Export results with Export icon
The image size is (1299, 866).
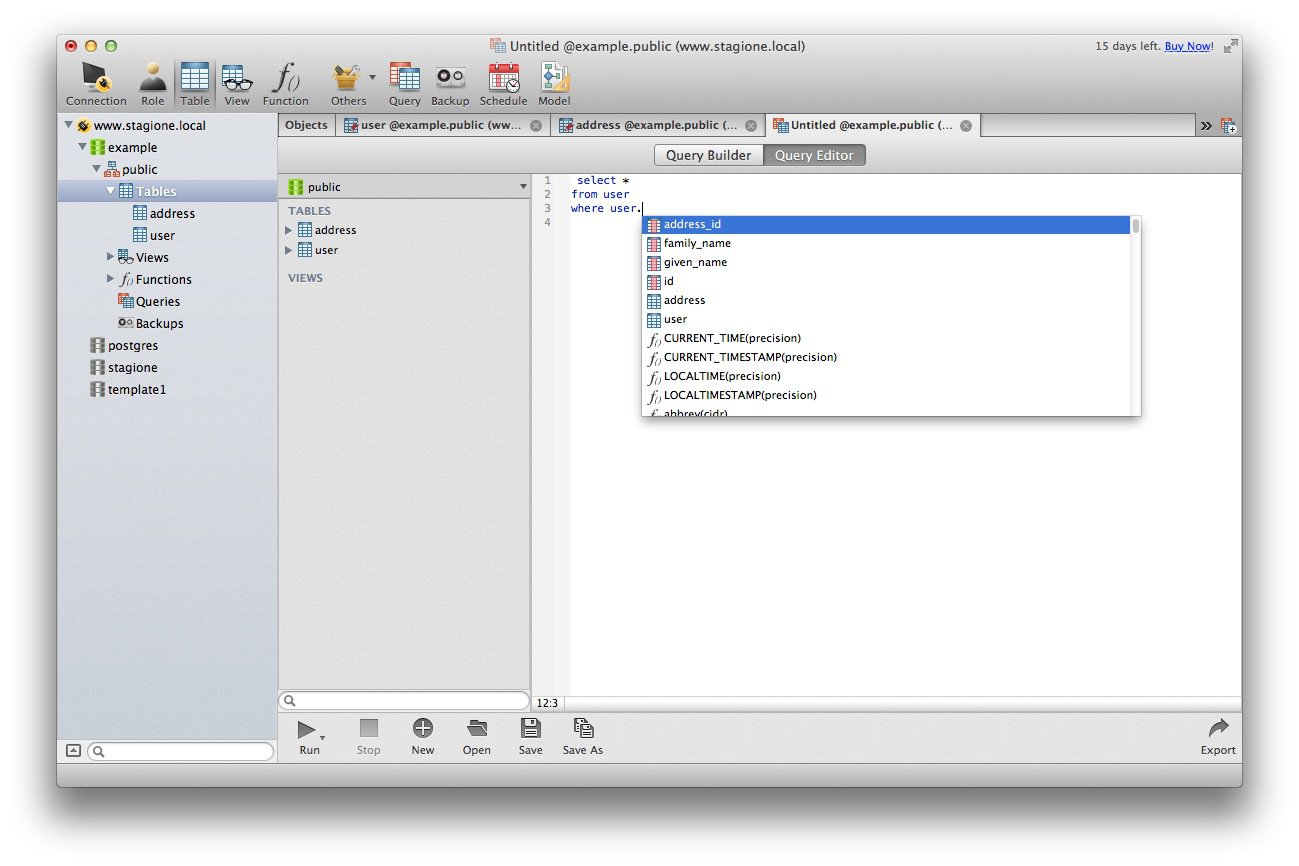coord(1218,737)
